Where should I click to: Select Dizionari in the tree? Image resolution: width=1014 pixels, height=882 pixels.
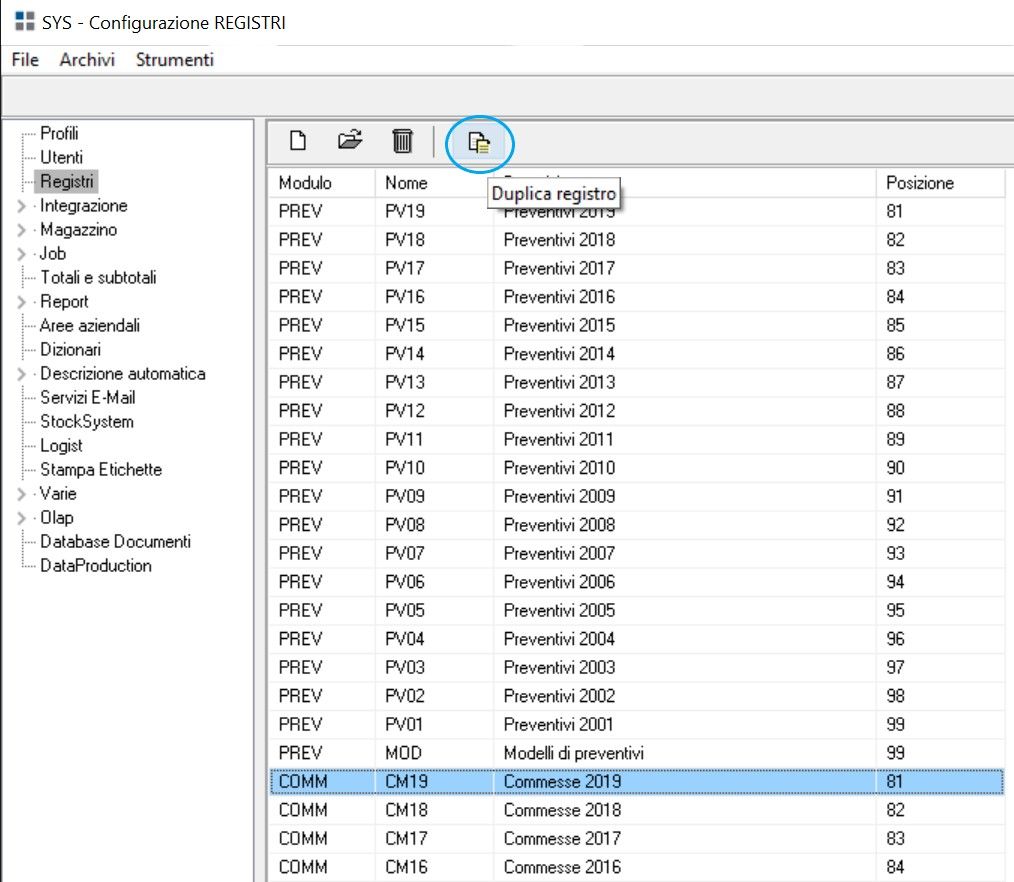(x=70, y=349)
